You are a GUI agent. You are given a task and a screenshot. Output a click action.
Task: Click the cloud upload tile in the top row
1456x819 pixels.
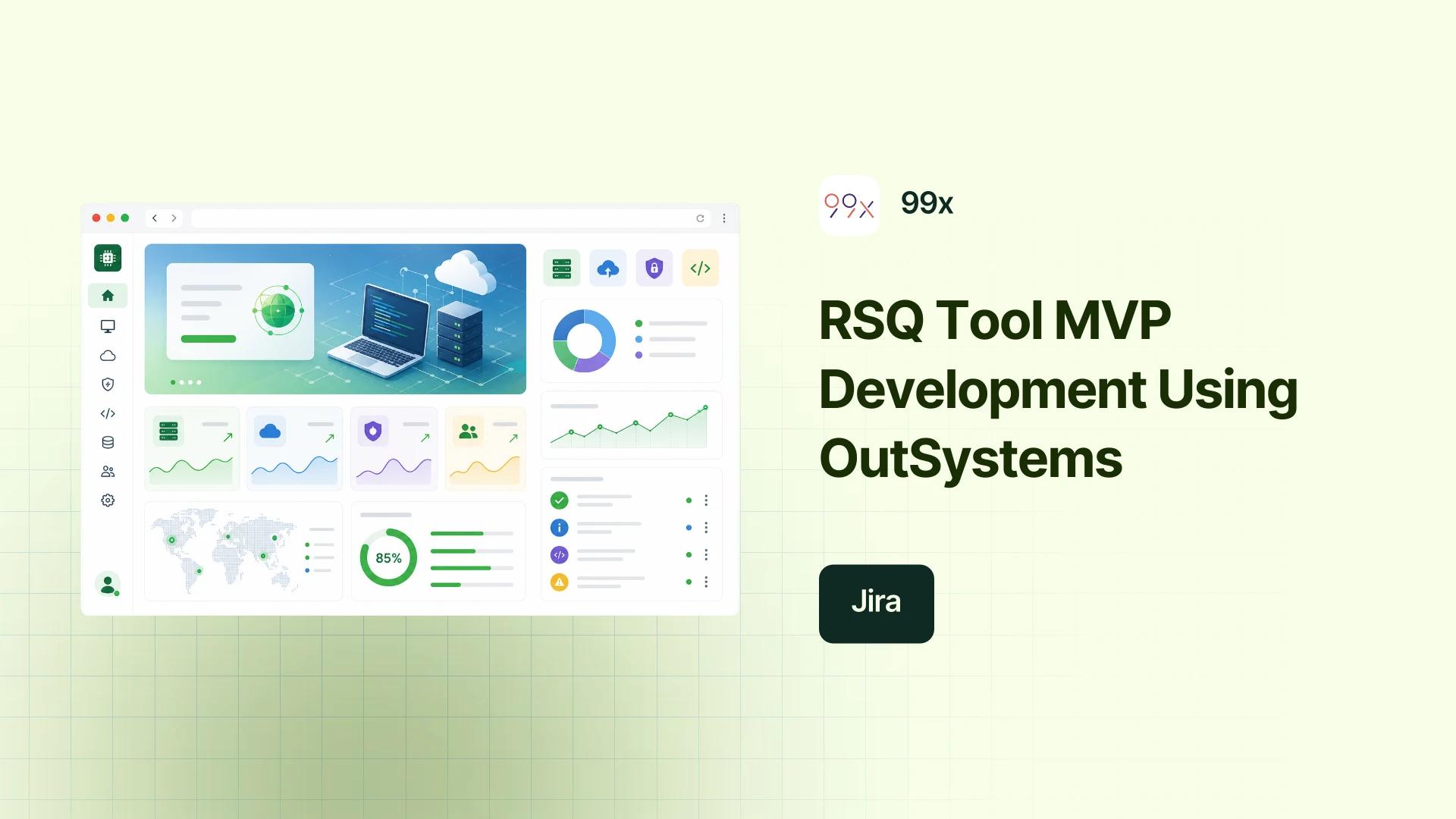click(608, 268)
